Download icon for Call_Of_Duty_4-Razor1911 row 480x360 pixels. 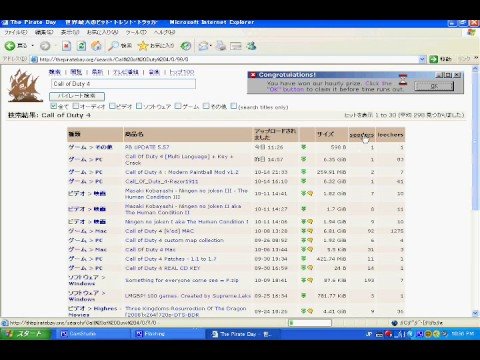click(x=304, y=181)
